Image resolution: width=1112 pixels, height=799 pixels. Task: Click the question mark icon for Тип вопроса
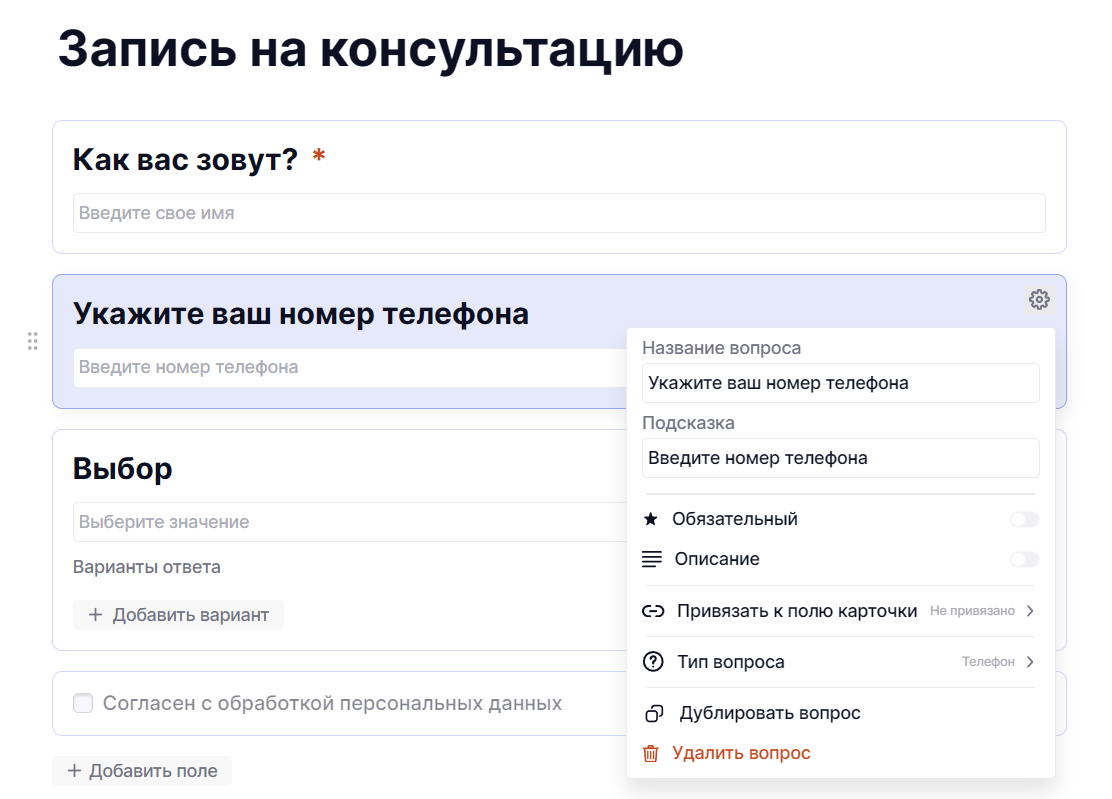(x=653, y=662)
